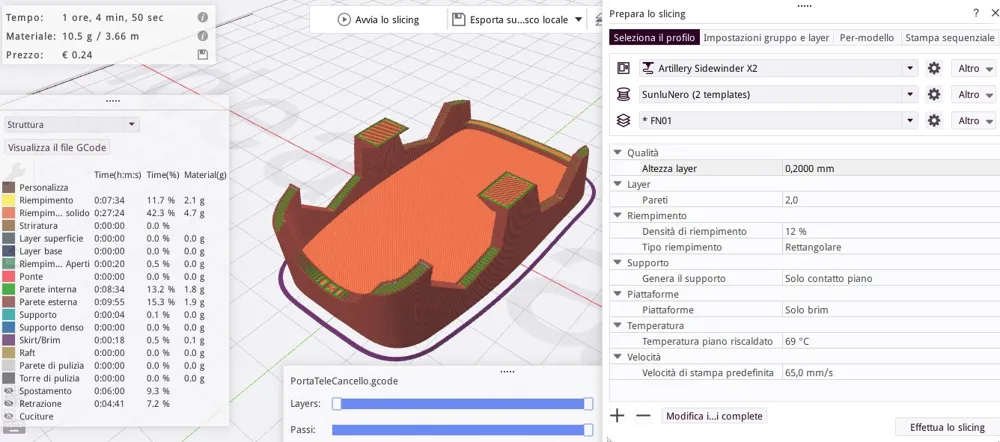Click the info icon next to Tempo

203,18
